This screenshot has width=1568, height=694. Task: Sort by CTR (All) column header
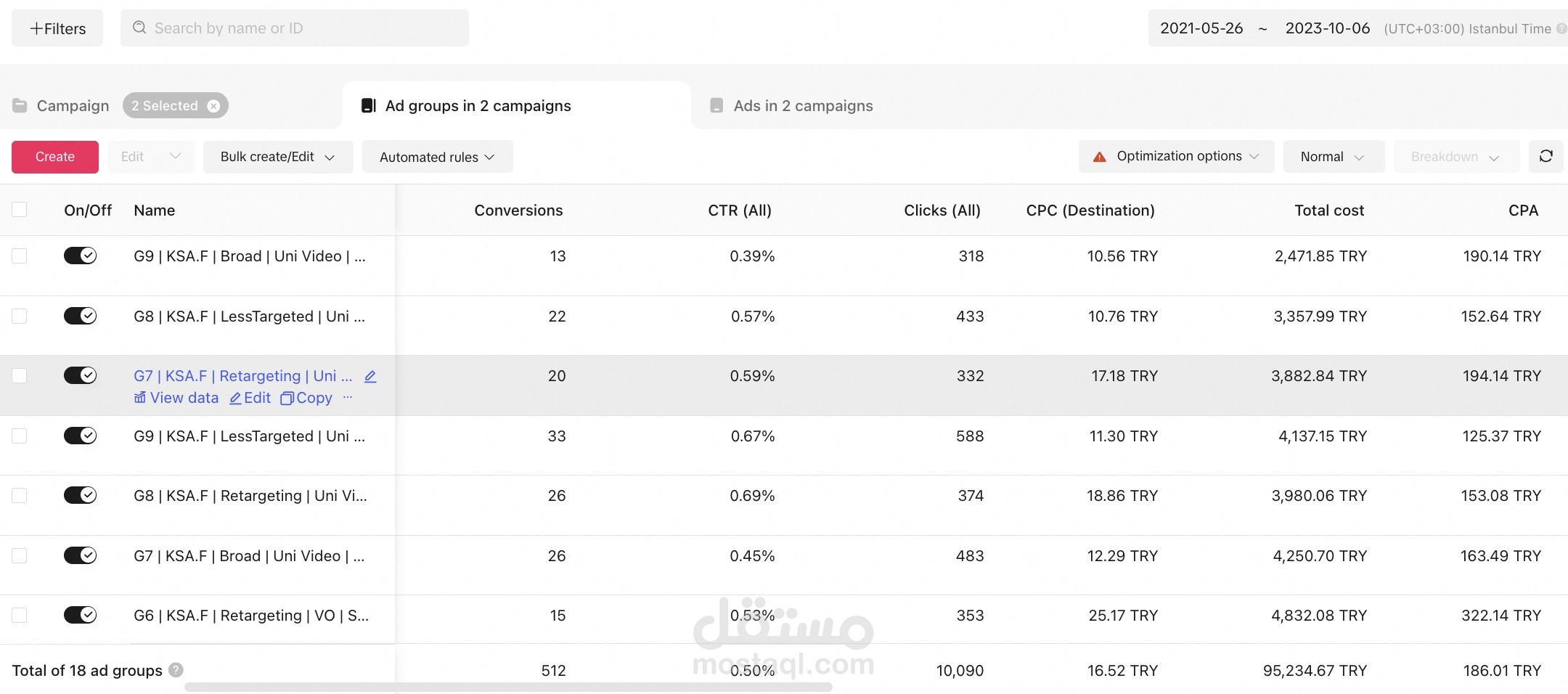pos(740,211)
